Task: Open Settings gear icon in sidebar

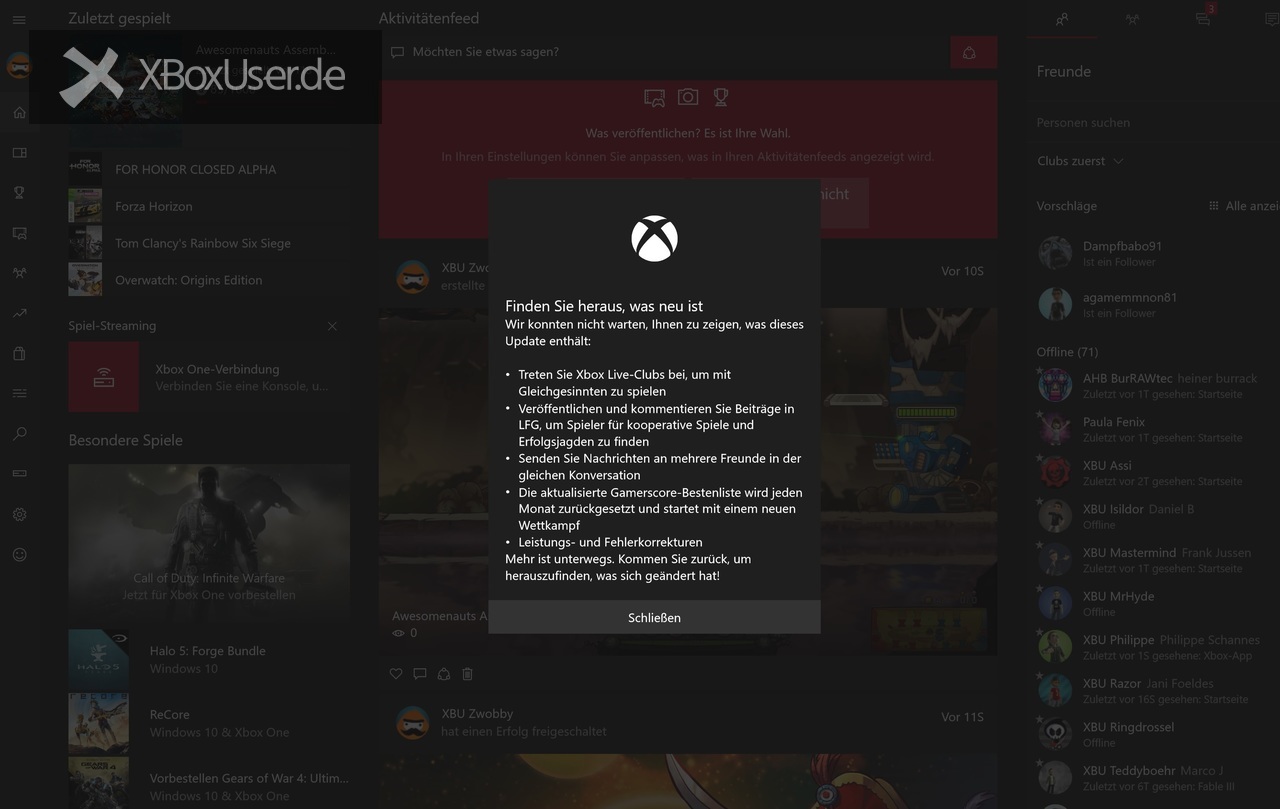Action: pyautogui.click(x=19, y=514)
